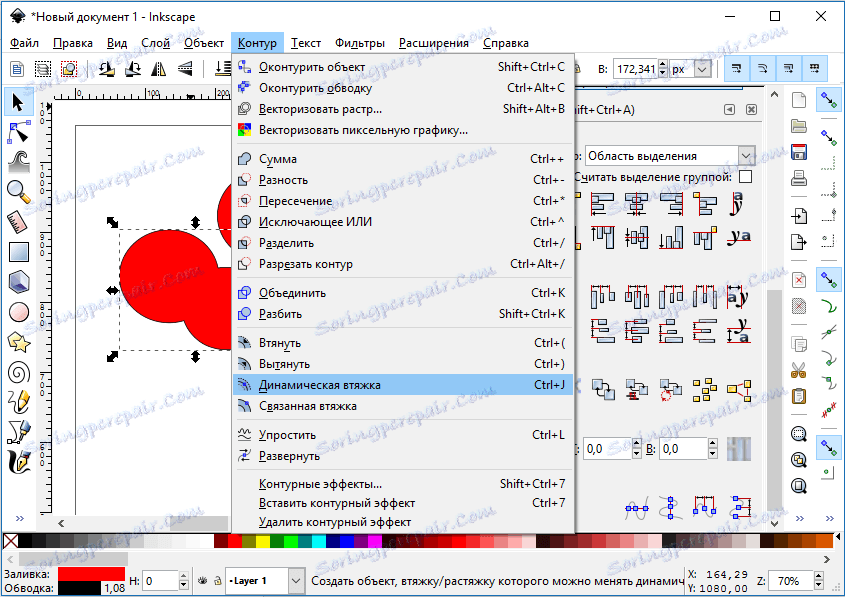This screenshot has height=597, width=845.
Task: Click the Paste clipboard icon
Action: [799, 396]
